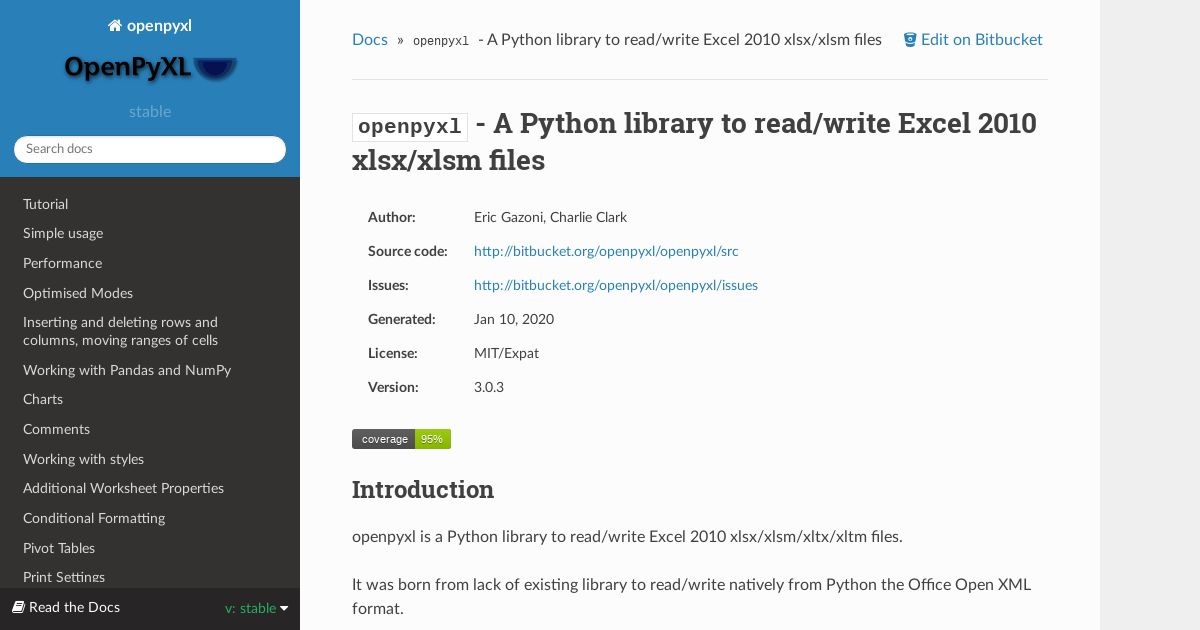Screen dimensions: 1200x630
Task: Navigate to Charts section
Action: pos(43,399)
